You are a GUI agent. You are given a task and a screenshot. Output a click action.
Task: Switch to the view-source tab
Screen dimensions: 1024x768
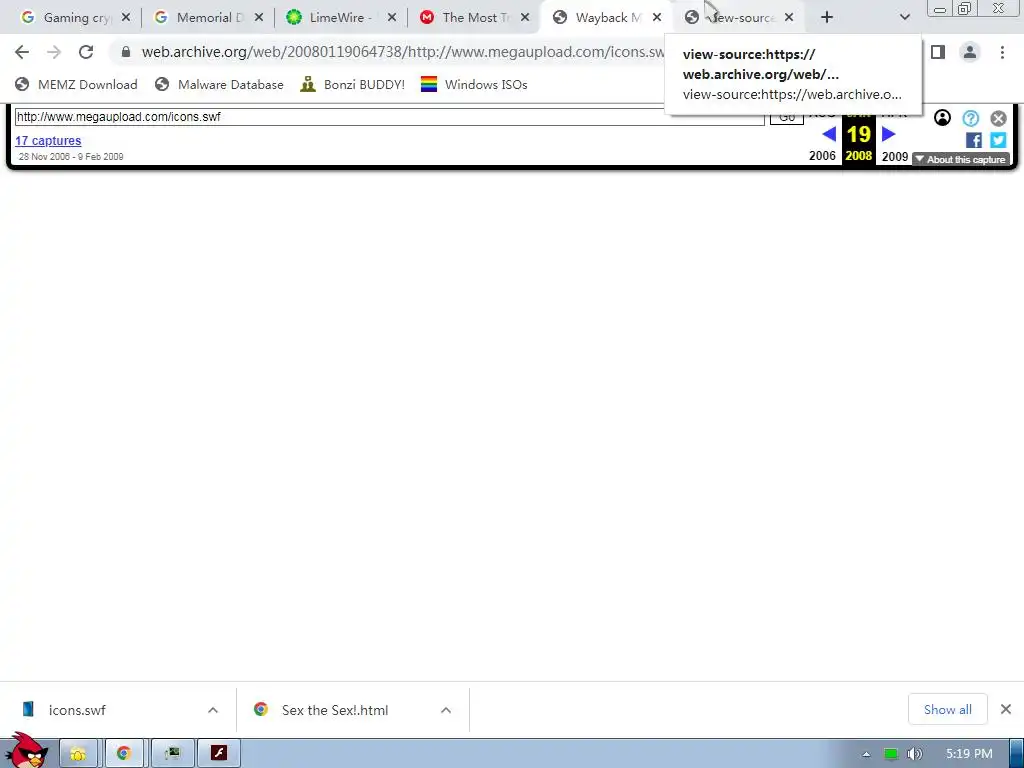(x=738, y=18)
